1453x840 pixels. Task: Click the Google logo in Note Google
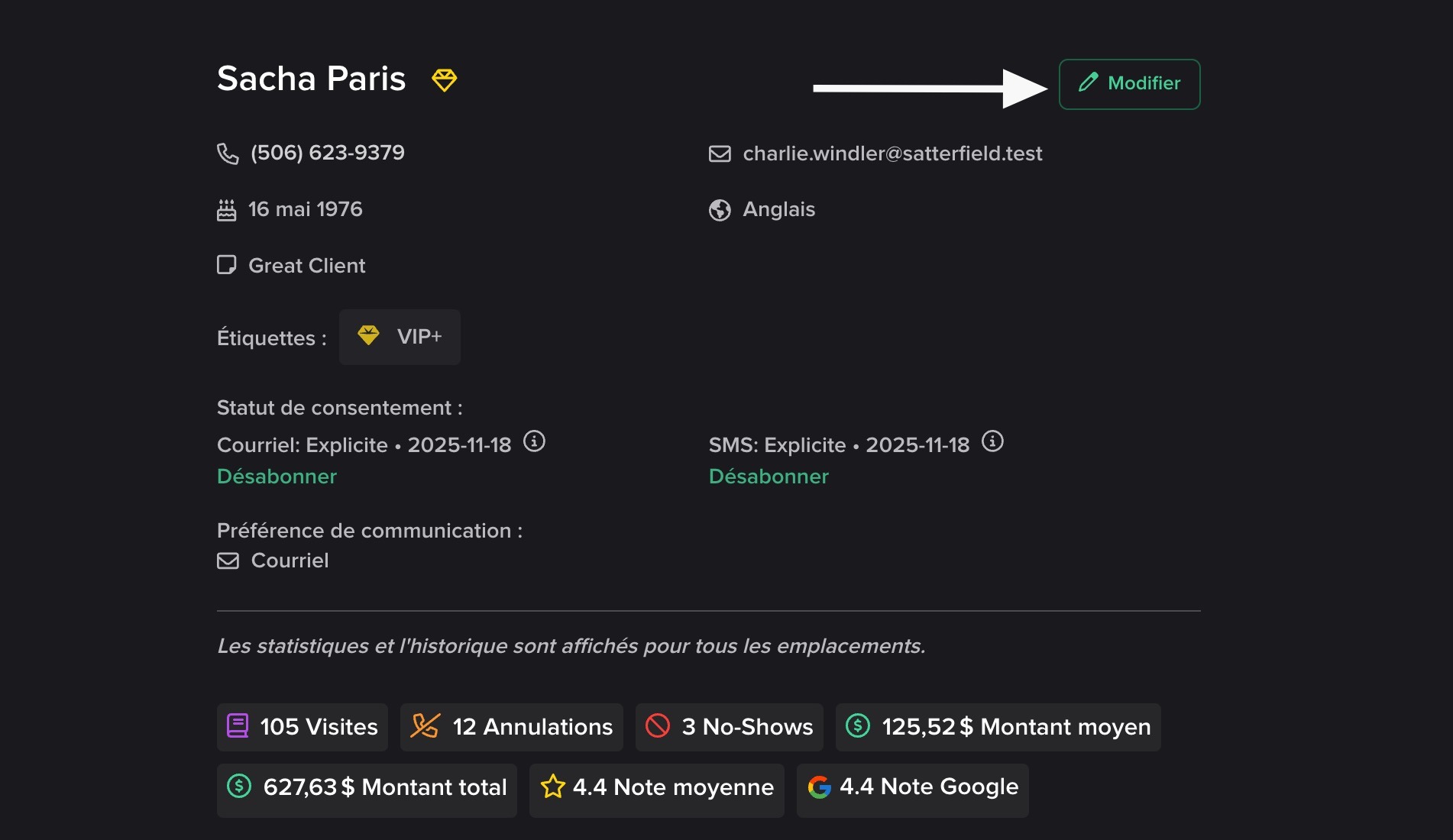click(820, 787)
